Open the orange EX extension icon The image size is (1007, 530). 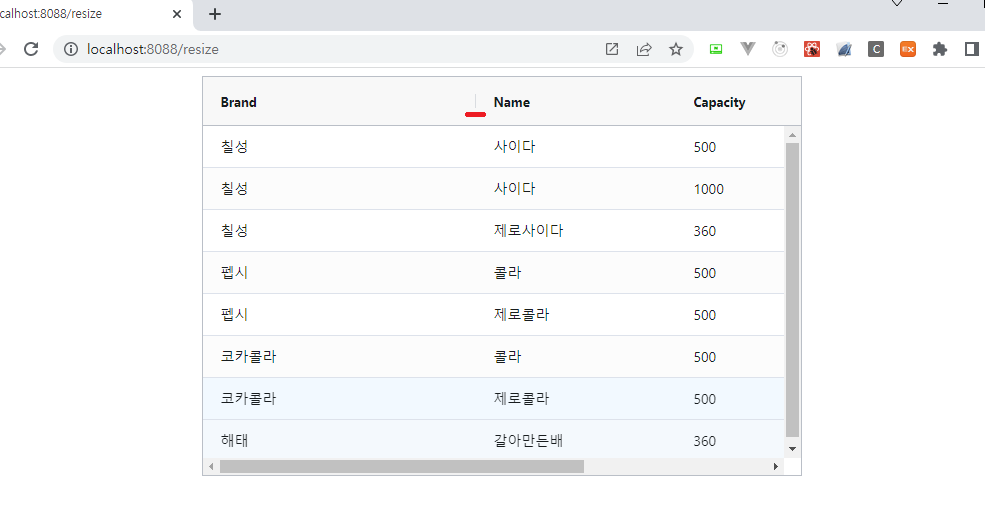907,49
